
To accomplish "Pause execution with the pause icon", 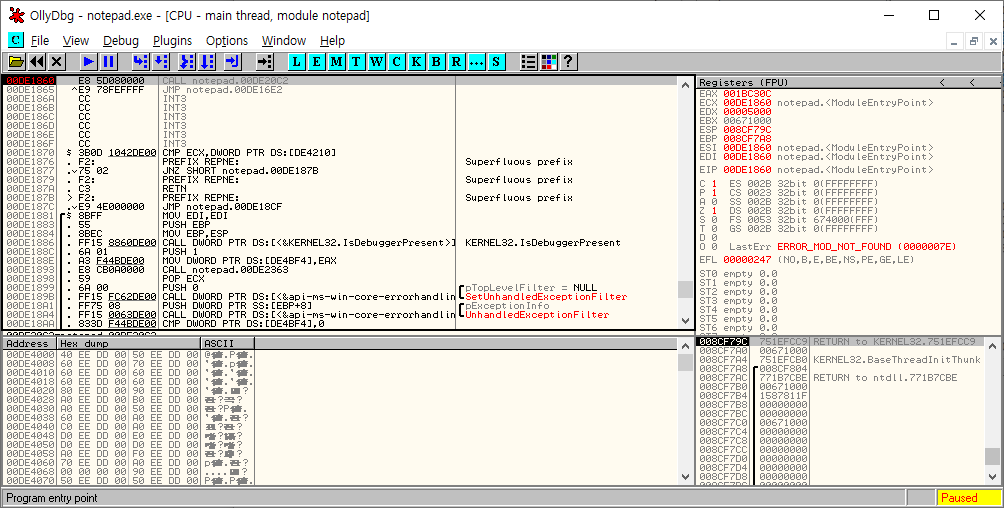I will pos(109,61).
